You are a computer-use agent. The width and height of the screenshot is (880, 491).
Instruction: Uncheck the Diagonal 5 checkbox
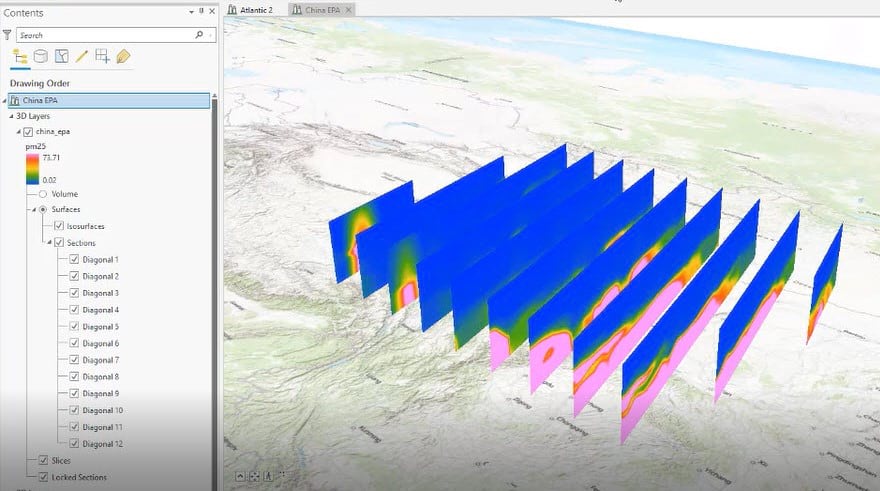point(74,326)
